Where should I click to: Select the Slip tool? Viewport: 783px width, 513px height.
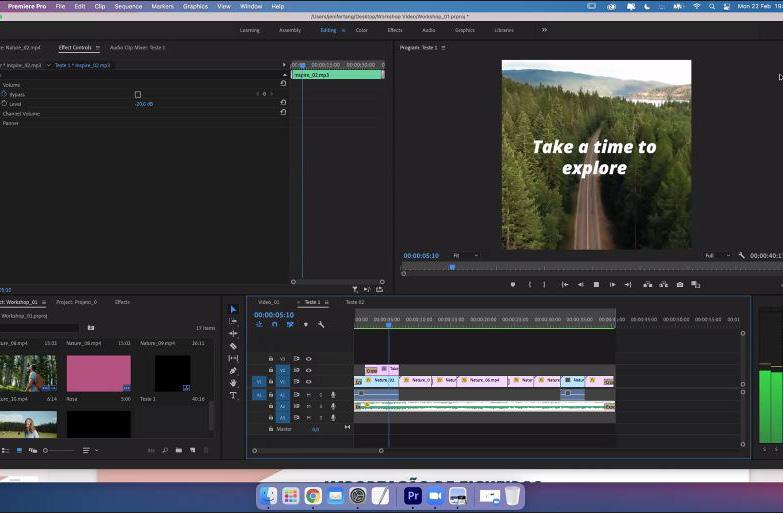tap(233, 358)
